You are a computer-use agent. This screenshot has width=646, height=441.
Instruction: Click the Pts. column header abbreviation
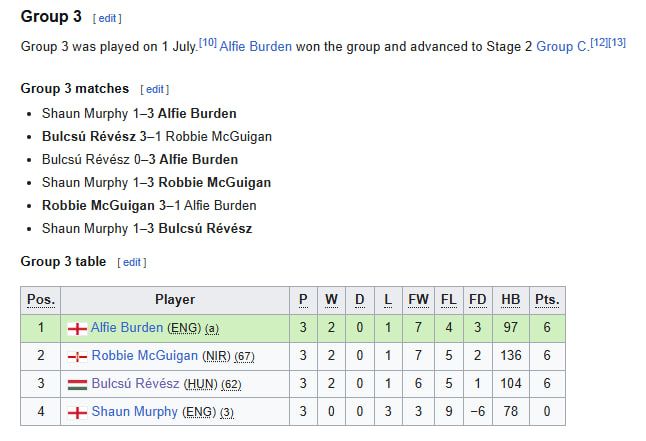point(547,300)
